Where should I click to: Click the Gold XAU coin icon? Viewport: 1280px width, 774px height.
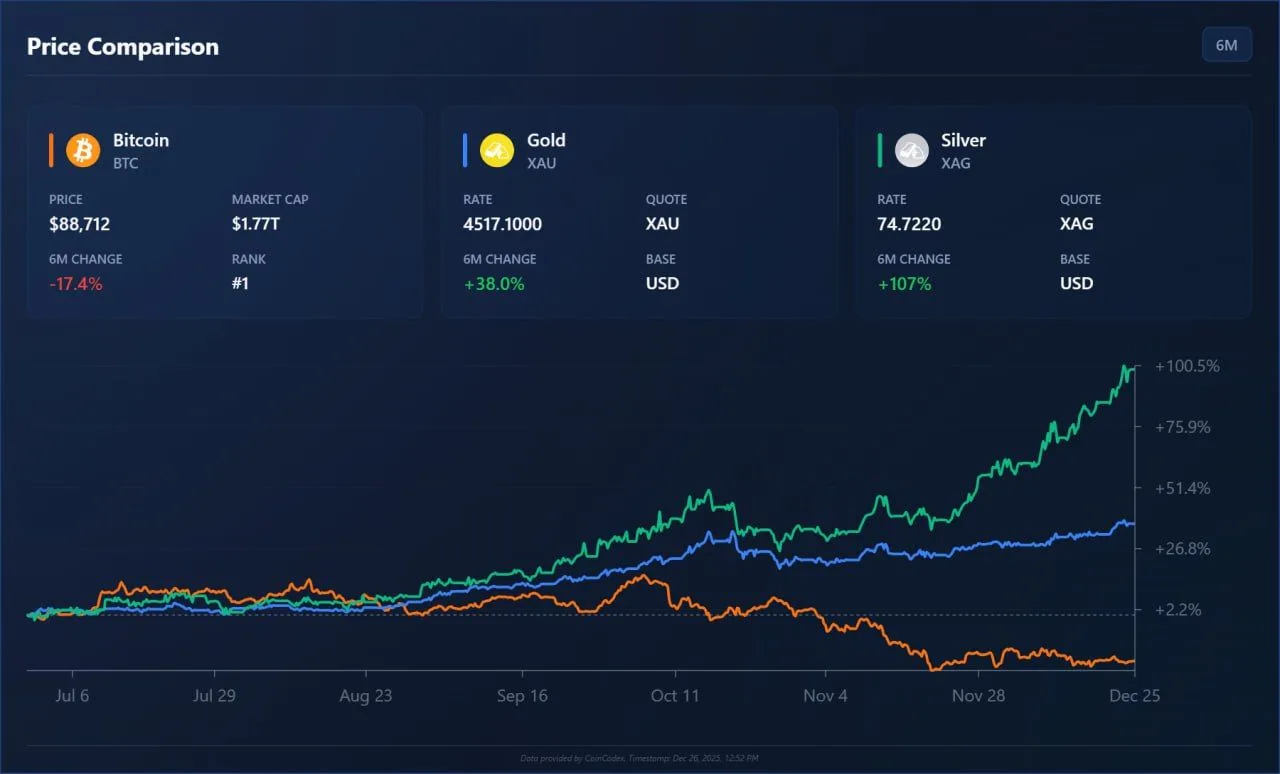tap(496, 150)
